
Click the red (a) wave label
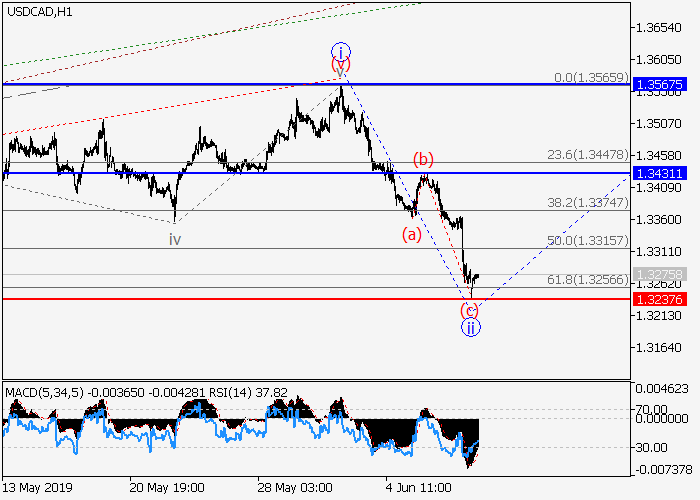click(412, 235)
